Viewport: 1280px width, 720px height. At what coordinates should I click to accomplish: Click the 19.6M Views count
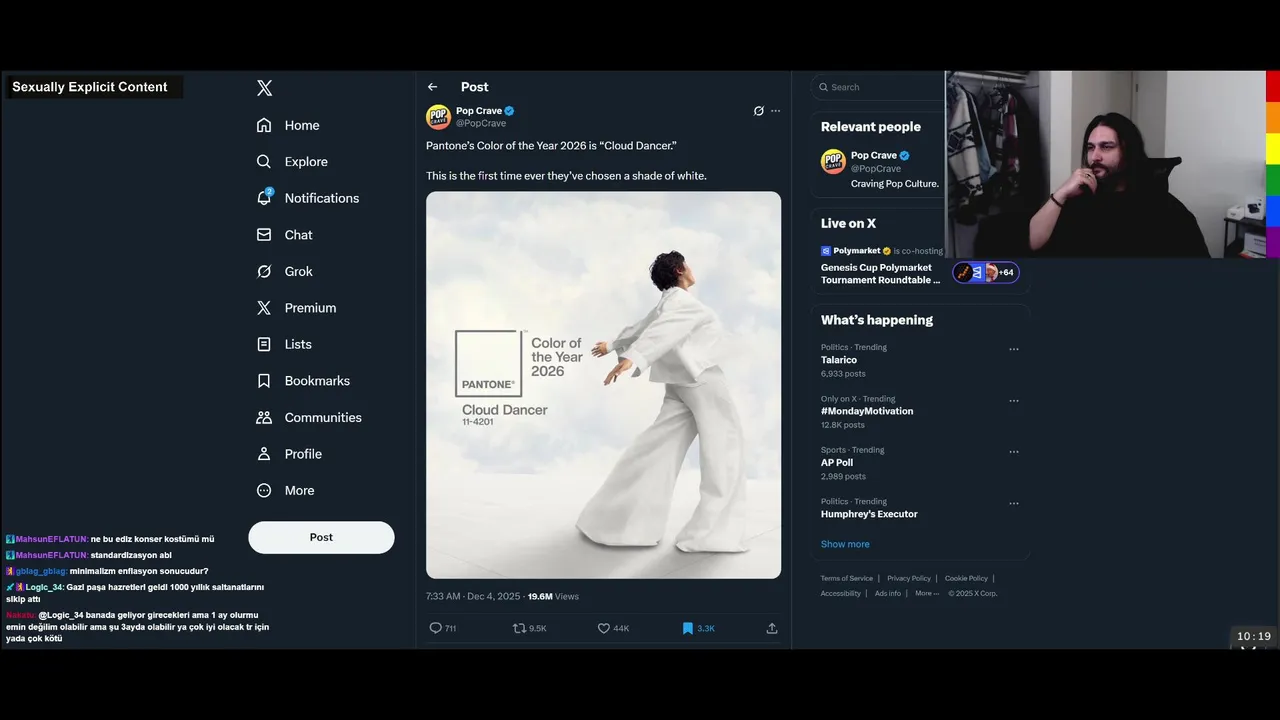553,596
